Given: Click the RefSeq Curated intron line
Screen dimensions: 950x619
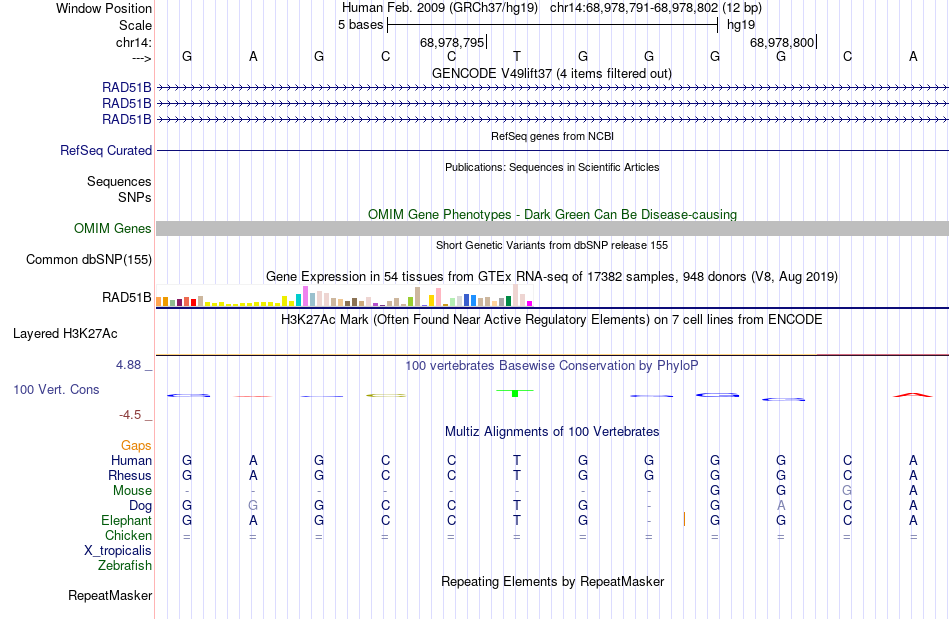Looking at the screenshot, I should point(552,150).
